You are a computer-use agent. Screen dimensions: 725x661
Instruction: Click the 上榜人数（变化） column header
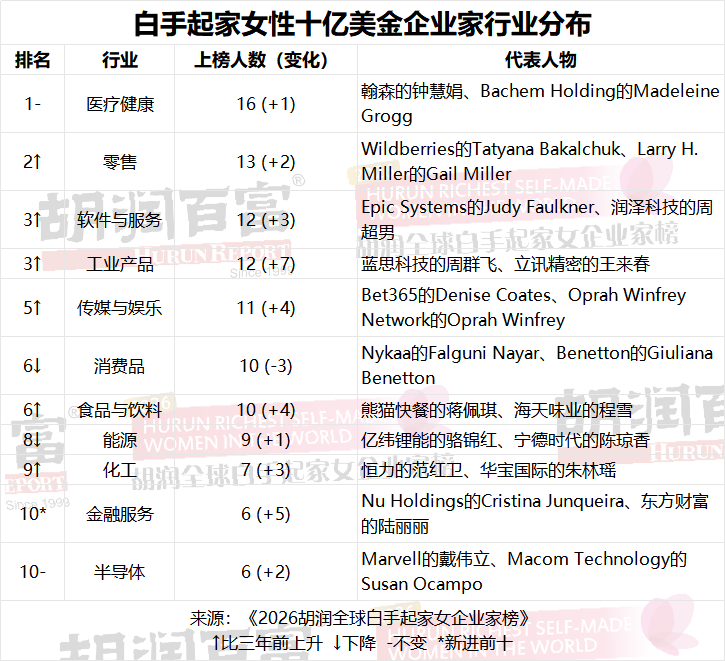click(267, 60)
